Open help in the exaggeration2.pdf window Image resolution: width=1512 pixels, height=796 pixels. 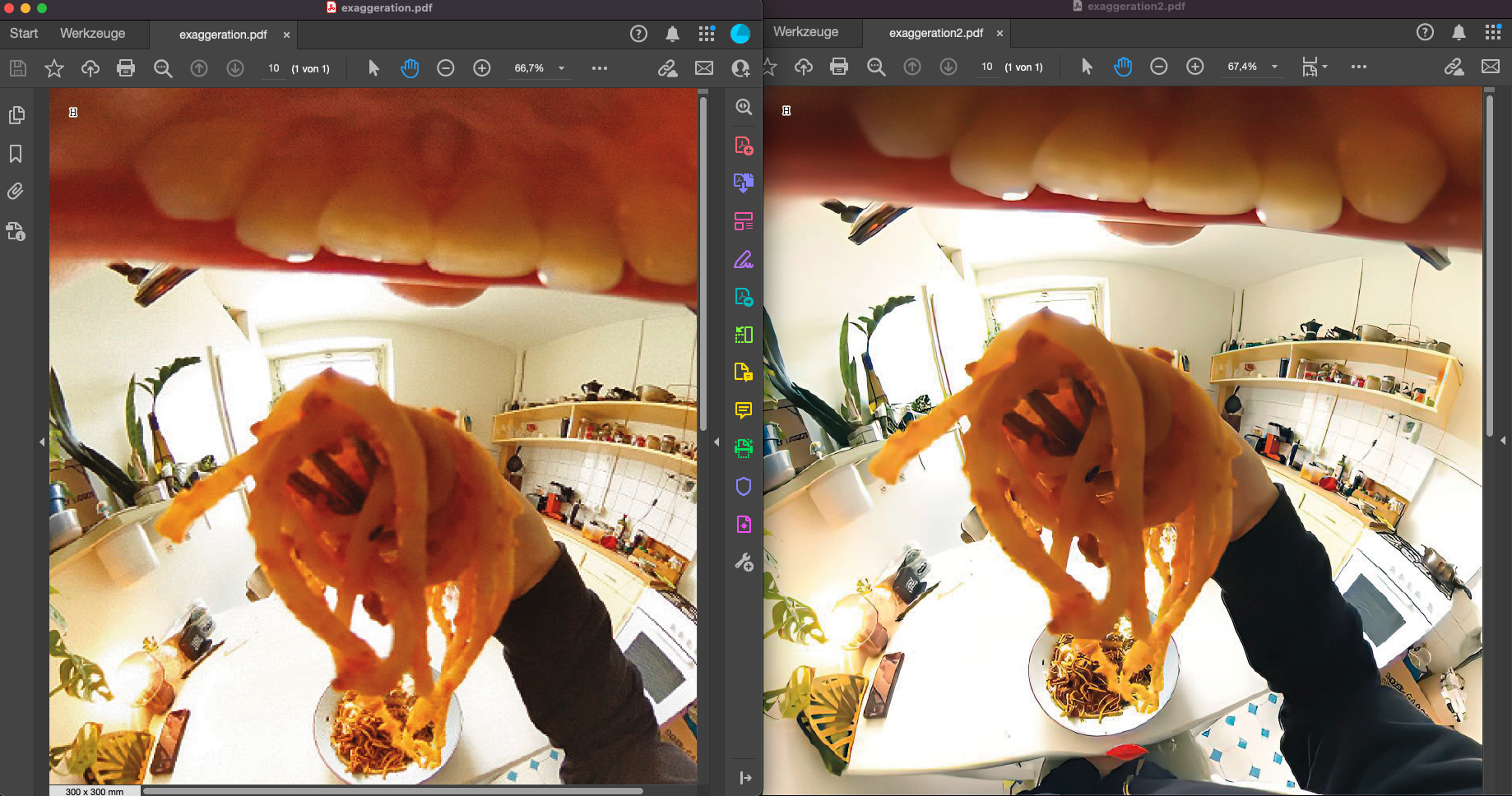pyautogui.click(x=1425, y=32)
